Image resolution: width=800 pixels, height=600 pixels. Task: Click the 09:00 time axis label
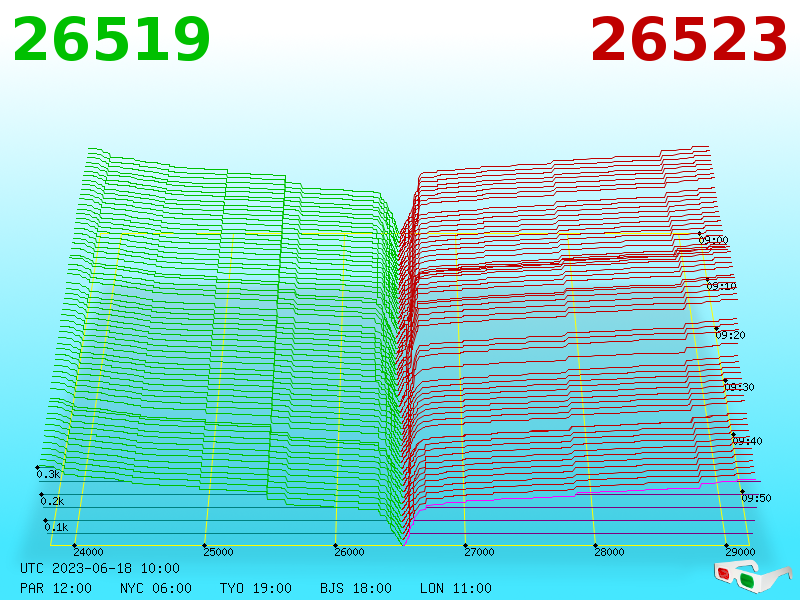[x=713, y=240]
